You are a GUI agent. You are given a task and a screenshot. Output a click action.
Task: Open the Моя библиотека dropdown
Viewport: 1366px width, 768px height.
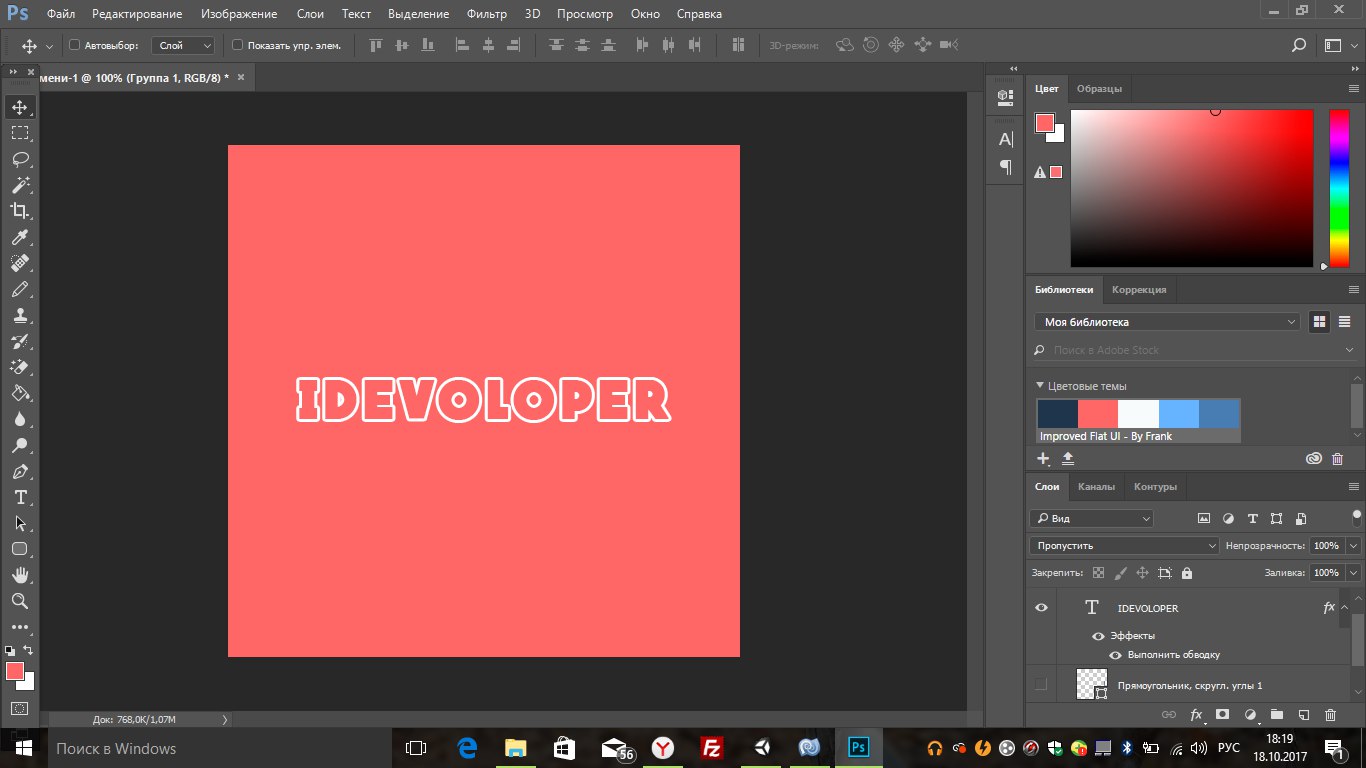(1166, 322)
